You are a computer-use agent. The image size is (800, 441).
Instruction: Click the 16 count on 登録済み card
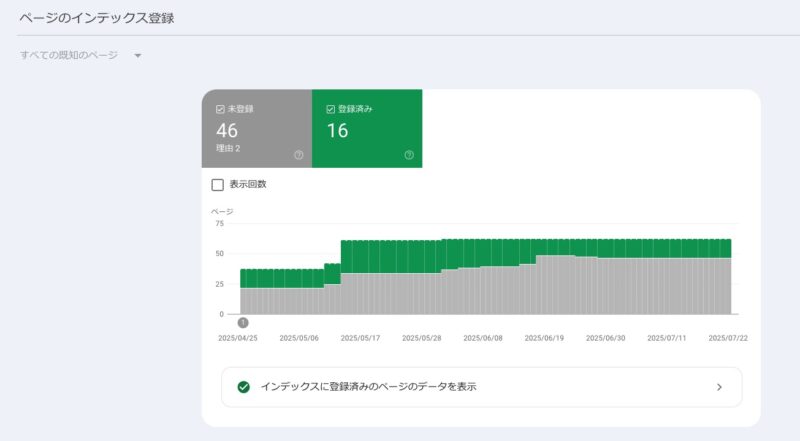coord(337,131)
